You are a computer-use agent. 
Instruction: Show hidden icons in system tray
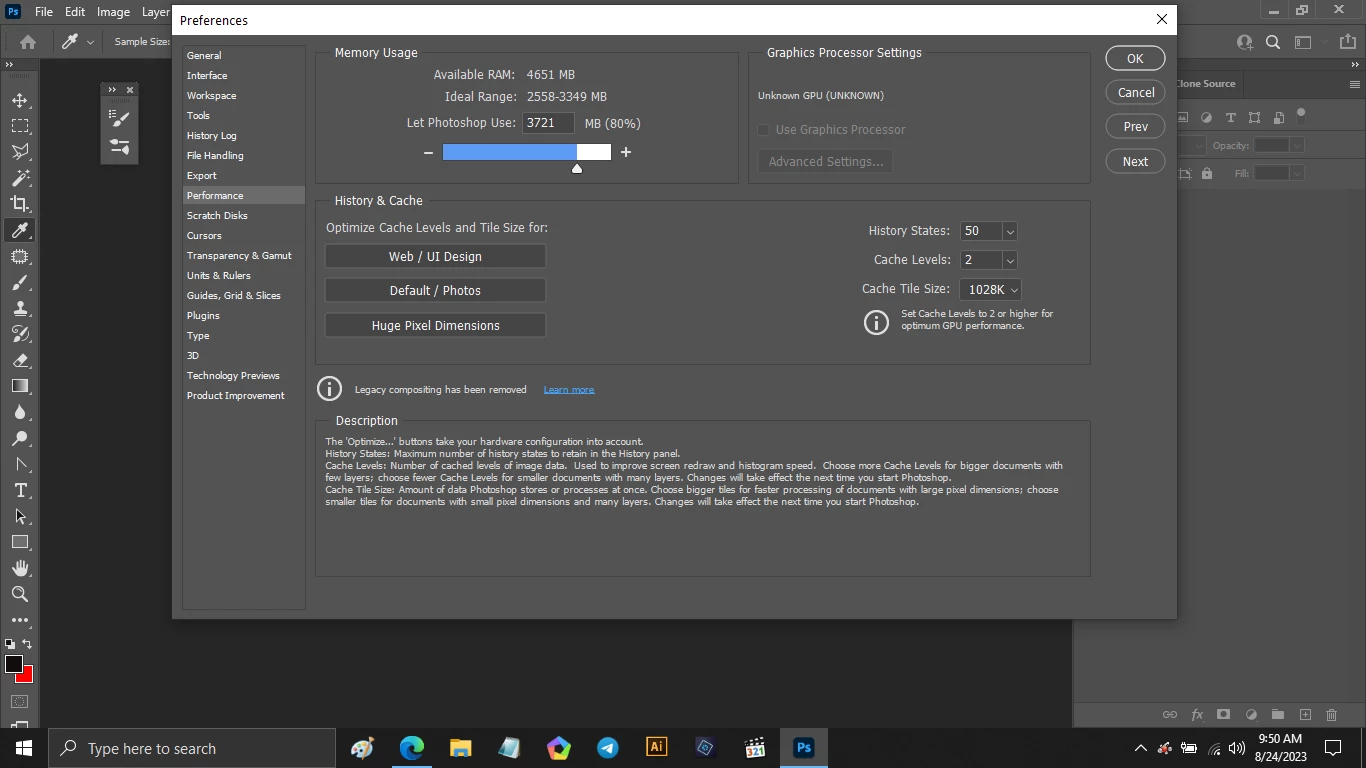click(1140, 748)
